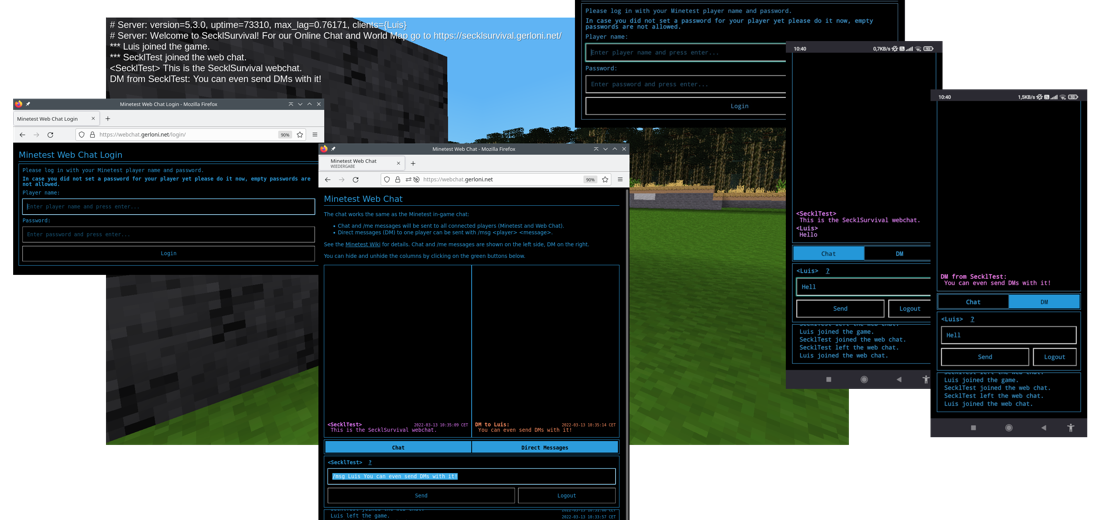Viewport: 1100px width, 520px height.
Task: Click Player name field in top cropped login panel
Action: pyautogui.click(x=686, y=52)
